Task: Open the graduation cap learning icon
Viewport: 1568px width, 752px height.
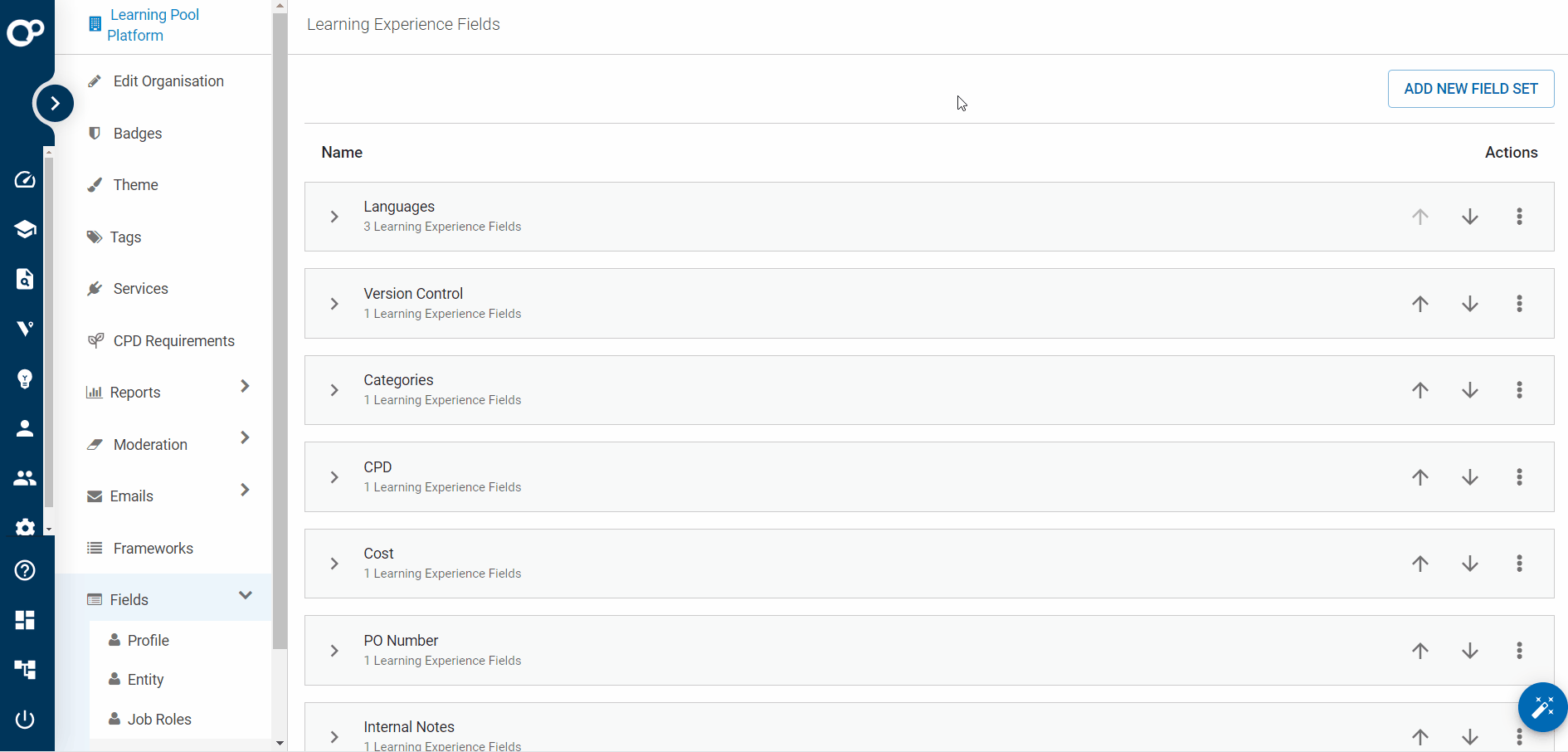Action: click(x=25, y=229)
